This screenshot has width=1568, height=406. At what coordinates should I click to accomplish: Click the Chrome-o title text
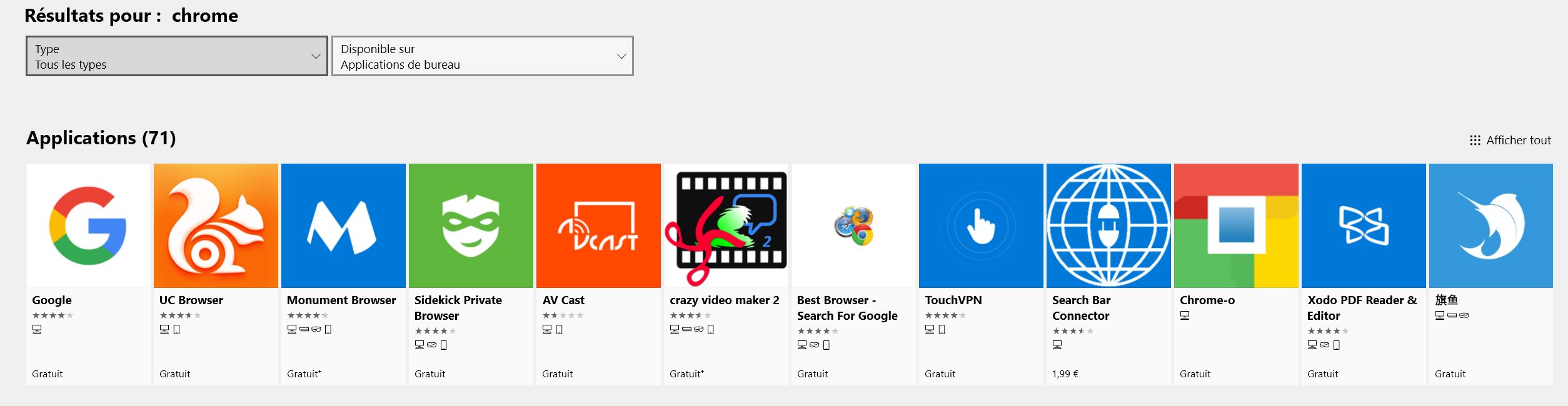(x=1207, y=300)
